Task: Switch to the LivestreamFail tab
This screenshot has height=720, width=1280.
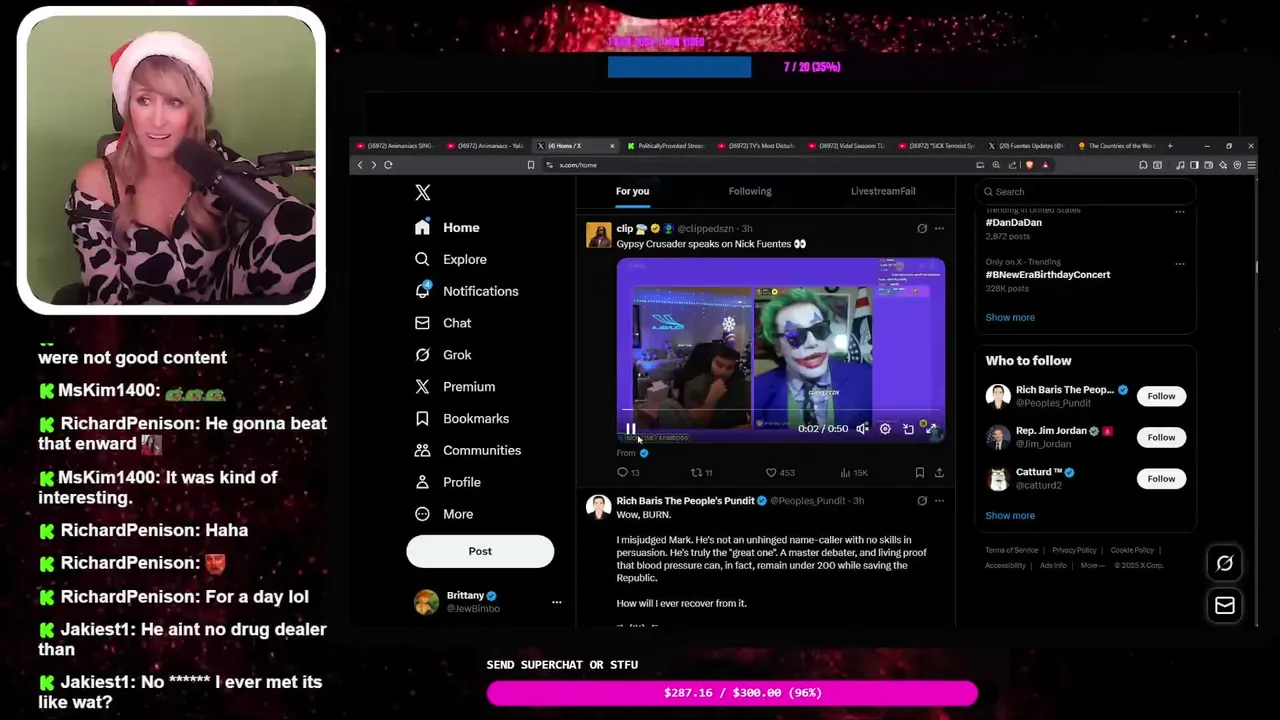Action: tap(883, 191)
